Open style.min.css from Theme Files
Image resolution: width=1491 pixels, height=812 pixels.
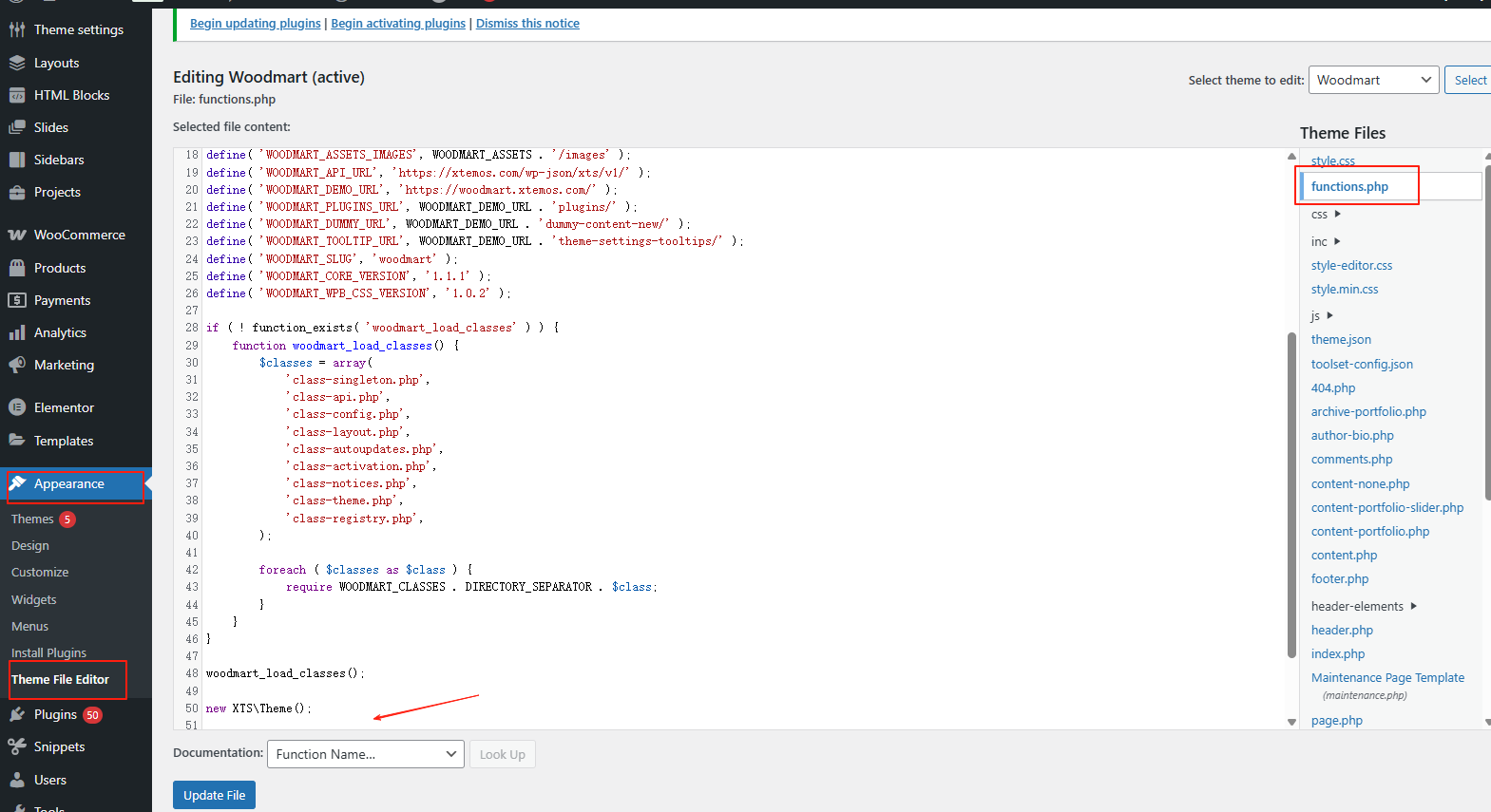pos(1344,289)
